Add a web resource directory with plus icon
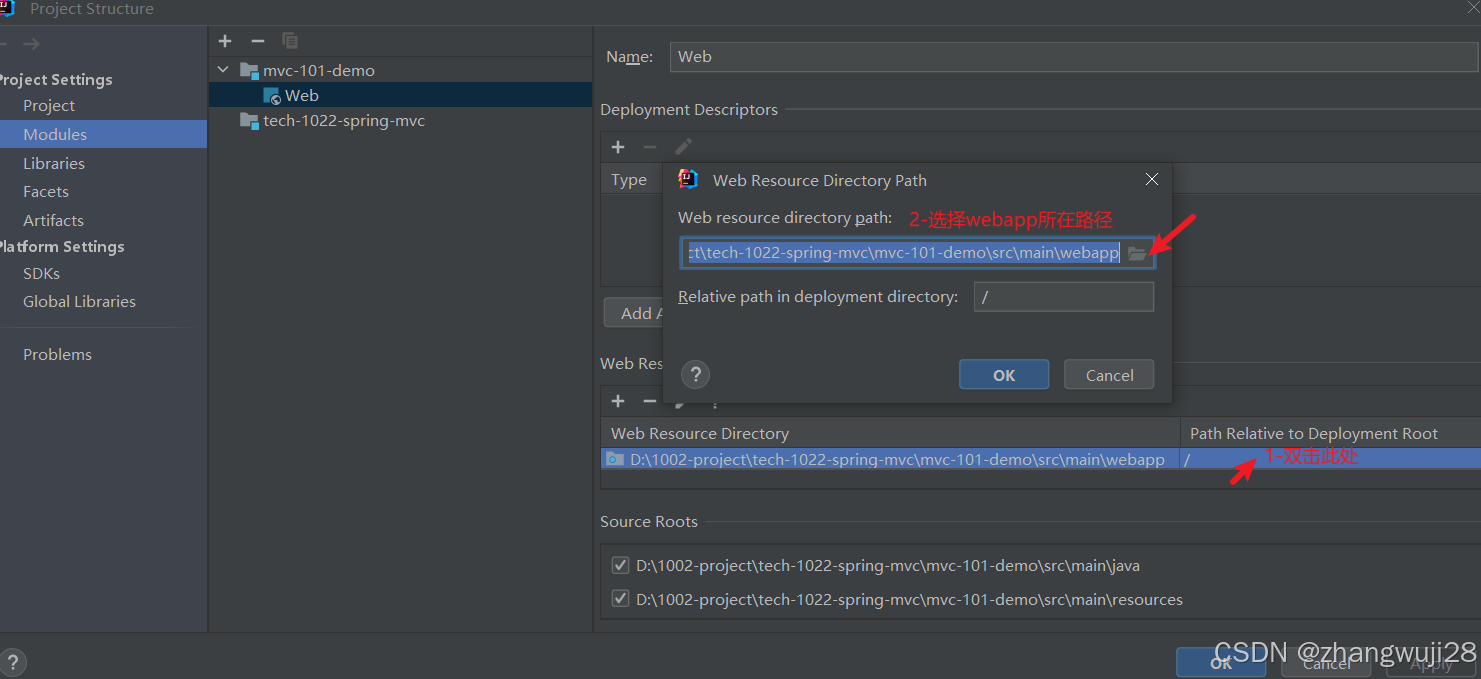The height and width of the screenshot is (679, 1481). click(618, 401)
